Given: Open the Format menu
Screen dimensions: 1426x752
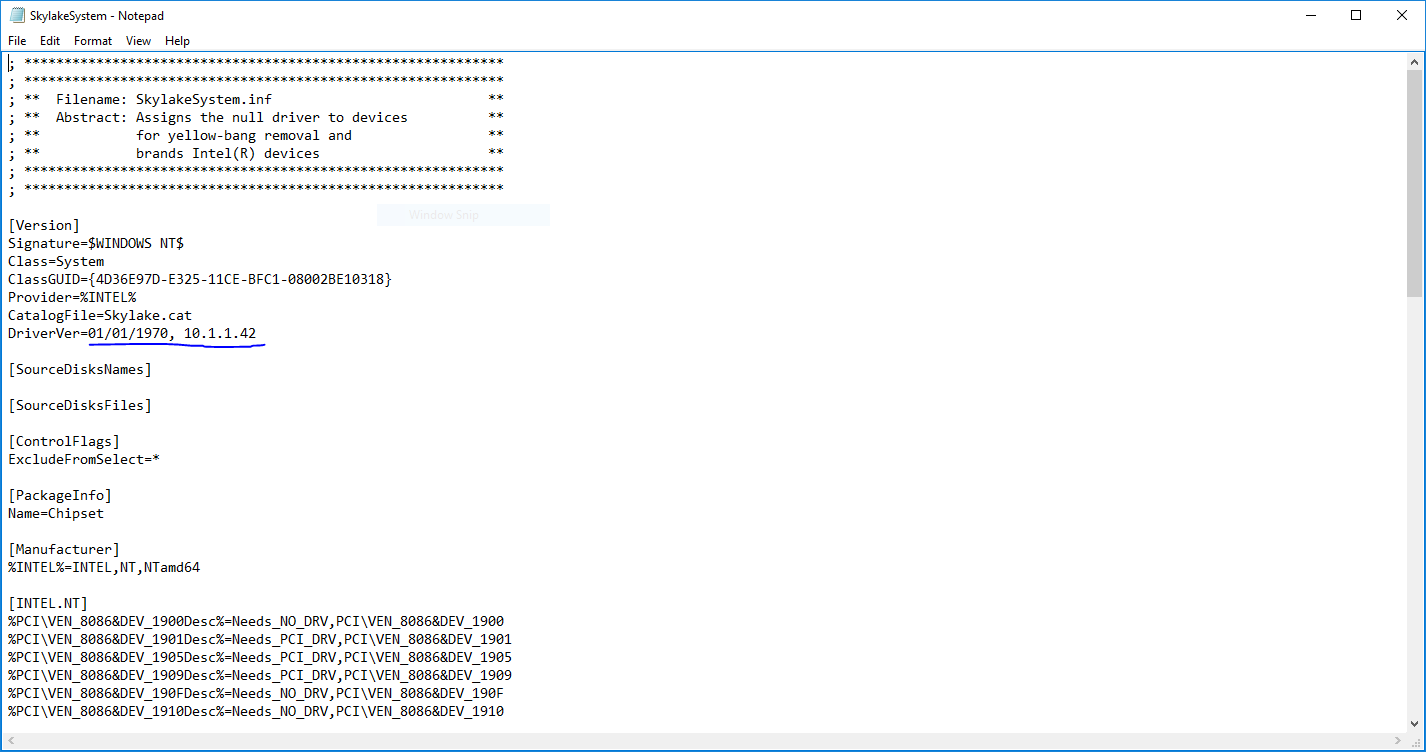Looking at the screenshot, I should click(x=92, y=41).
